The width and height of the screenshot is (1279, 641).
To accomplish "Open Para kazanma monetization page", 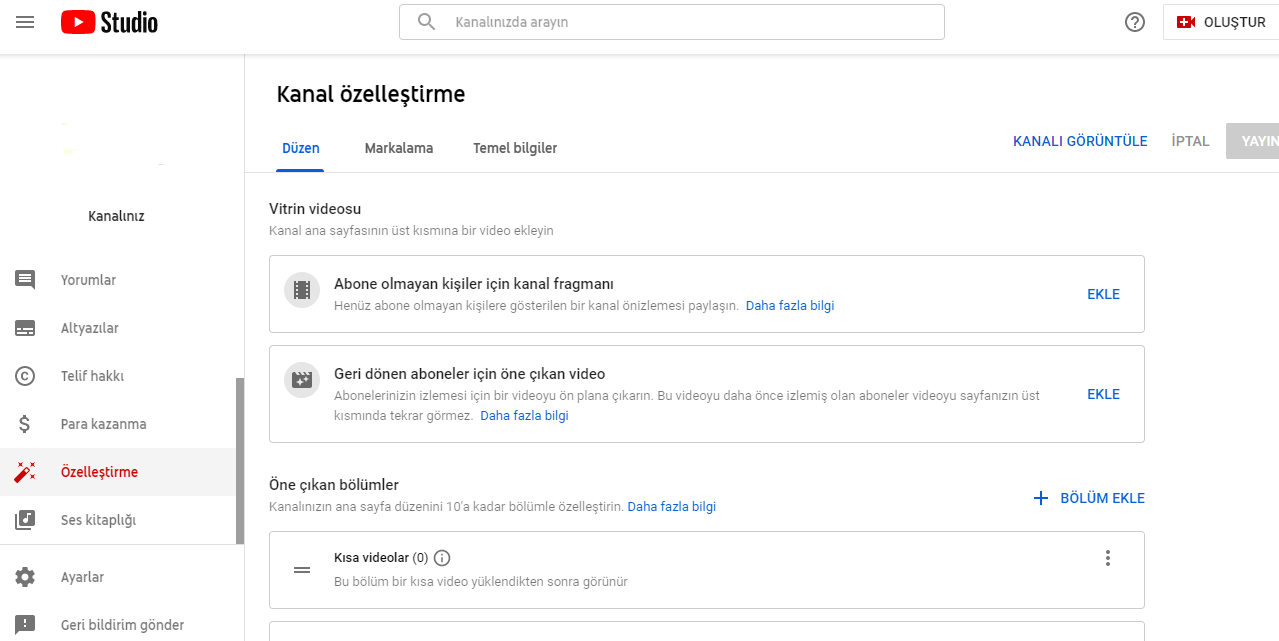I will pyautogui.click(x=103, y=424).
